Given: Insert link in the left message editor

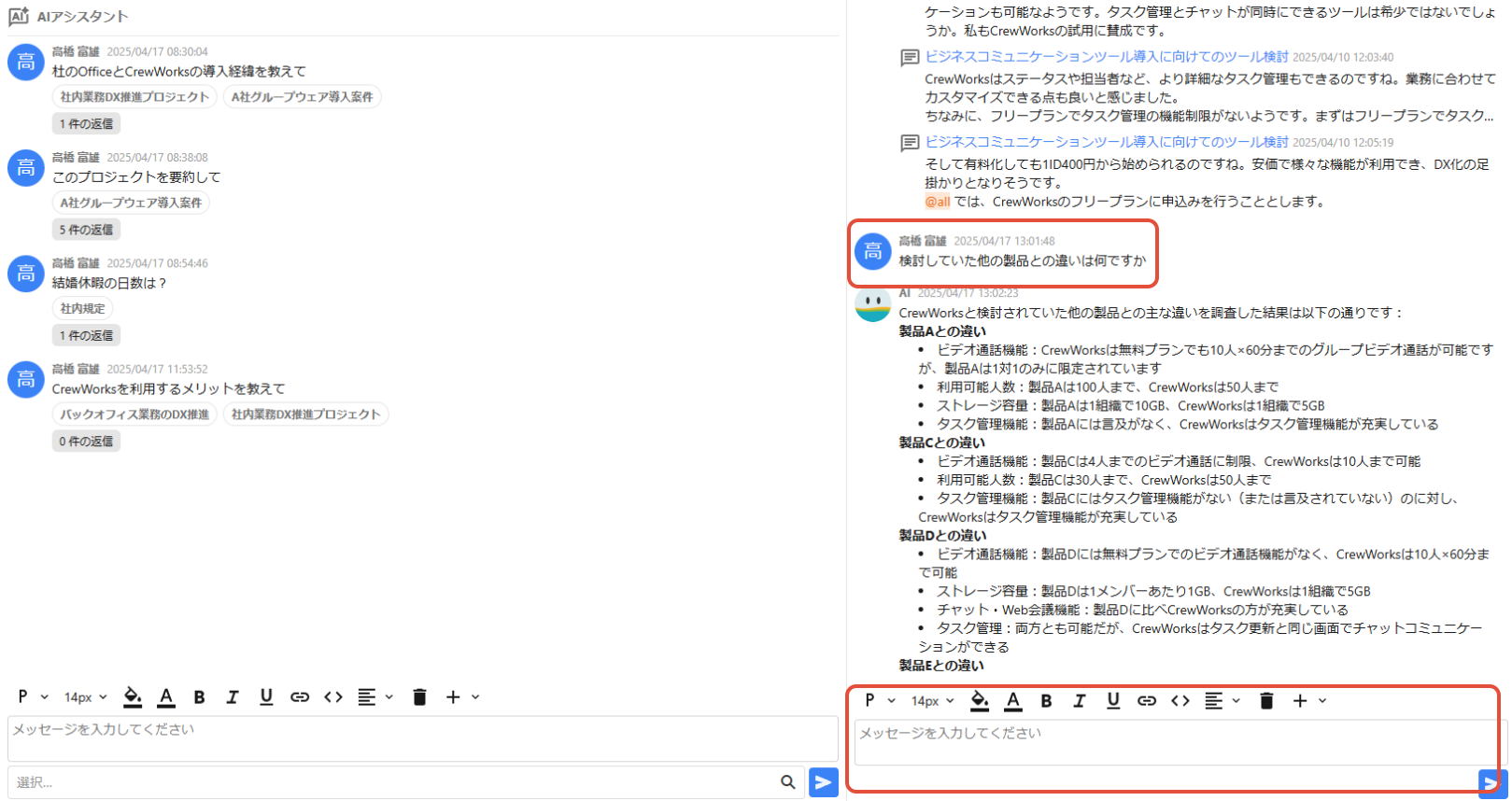Looking at the screenshot, I should tap(300, 697).
